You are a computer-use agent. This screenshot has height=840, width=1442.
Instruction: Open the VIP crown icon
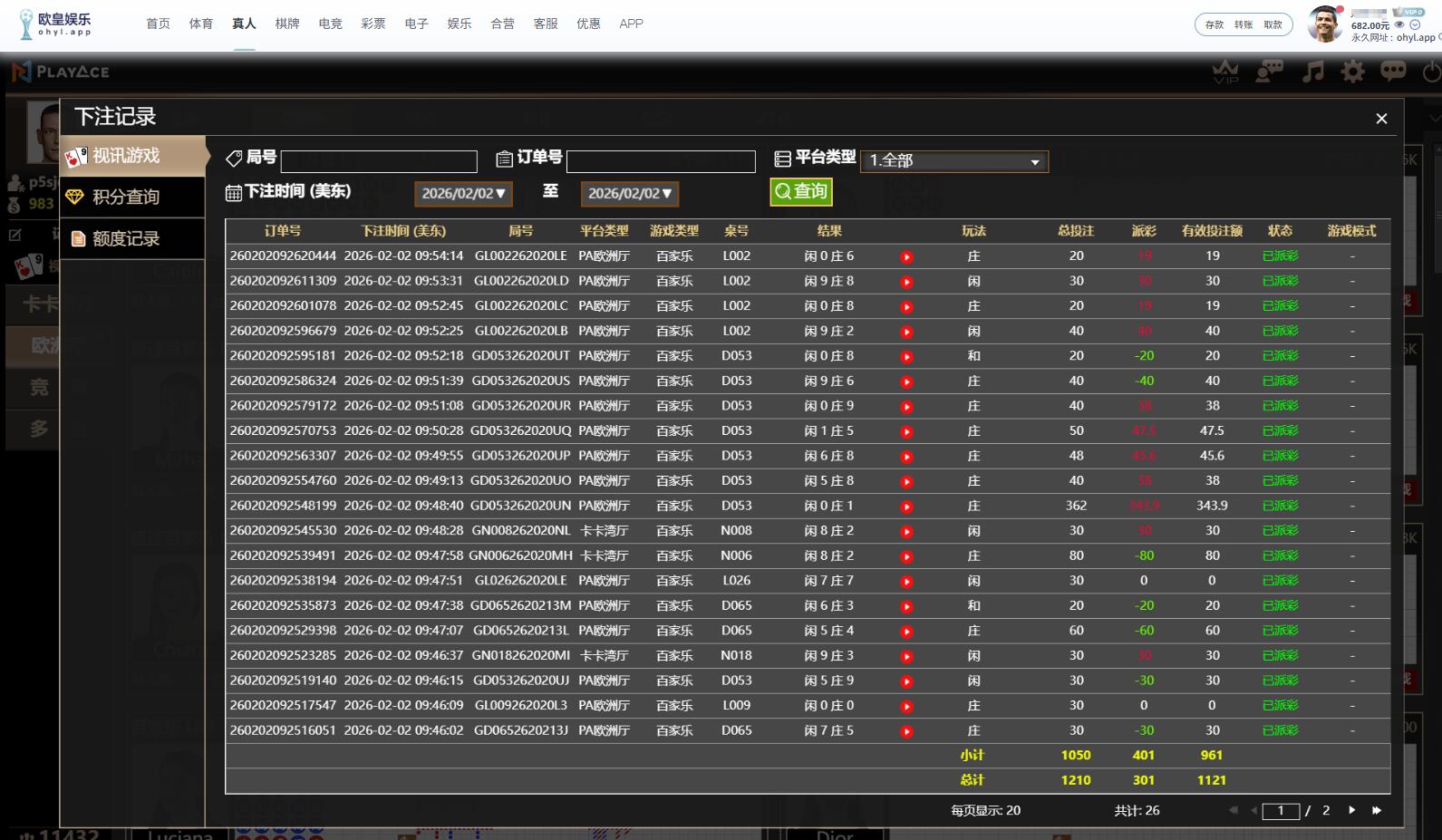pos(1225,72)
